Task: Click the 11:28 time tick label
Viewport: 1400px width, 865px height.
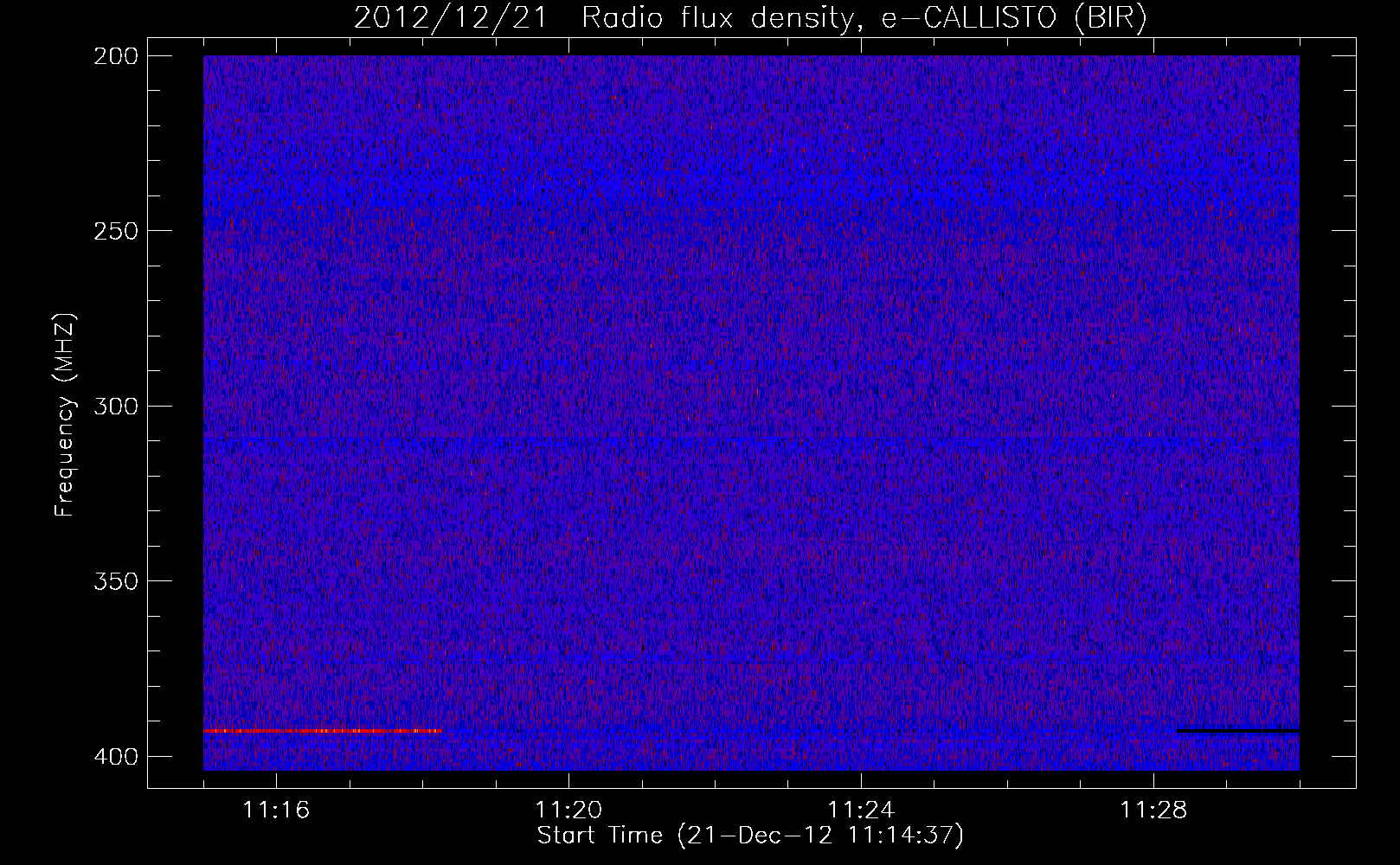Action: [1153, 810]
